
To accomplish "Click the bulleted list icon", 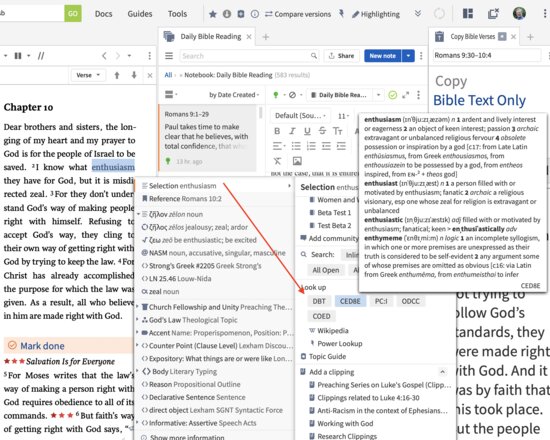I will point(296,146).
